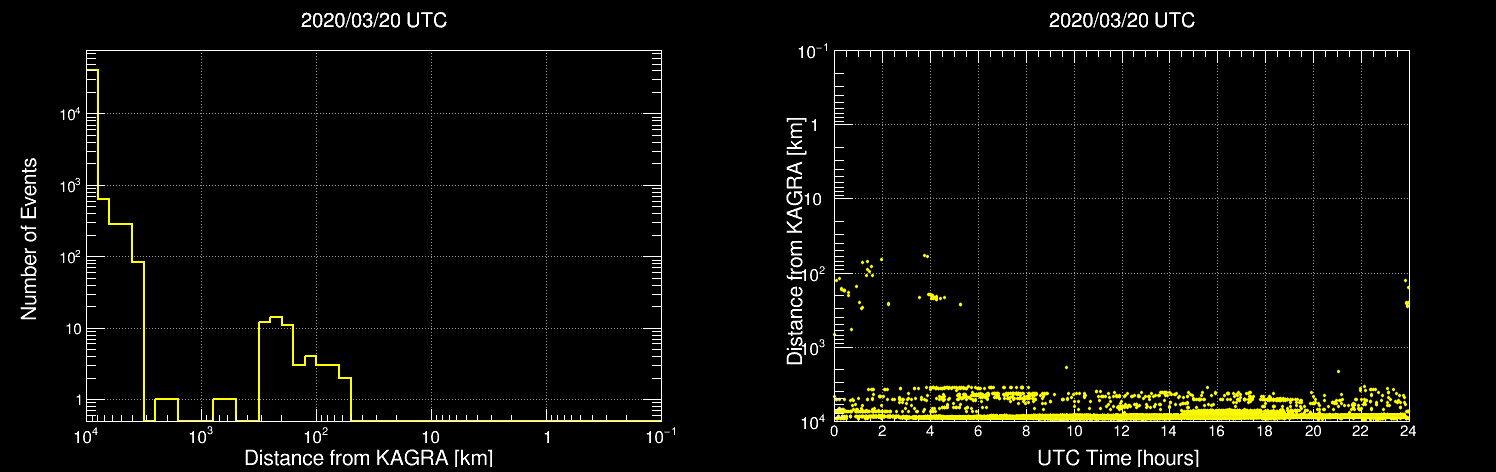
Task: Click the scatter plot y-axis tick '10^2'
Action: point(814,272)
